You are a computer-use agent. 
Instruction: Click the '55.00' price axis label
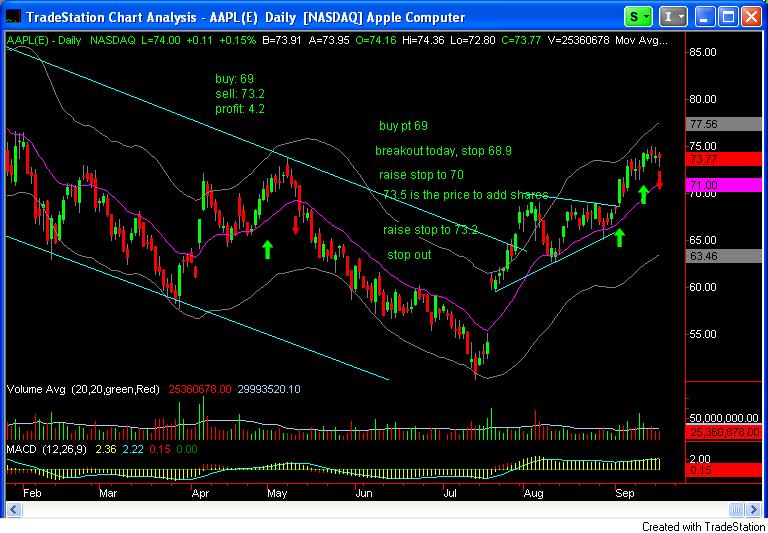[x=702, y=334]
